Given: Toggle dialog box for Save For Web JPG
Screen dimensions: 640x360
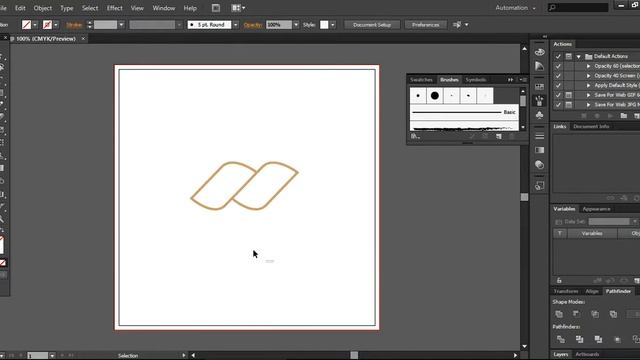Looking at the screenshot, I should pyautogui.click(x=569, y=105).
